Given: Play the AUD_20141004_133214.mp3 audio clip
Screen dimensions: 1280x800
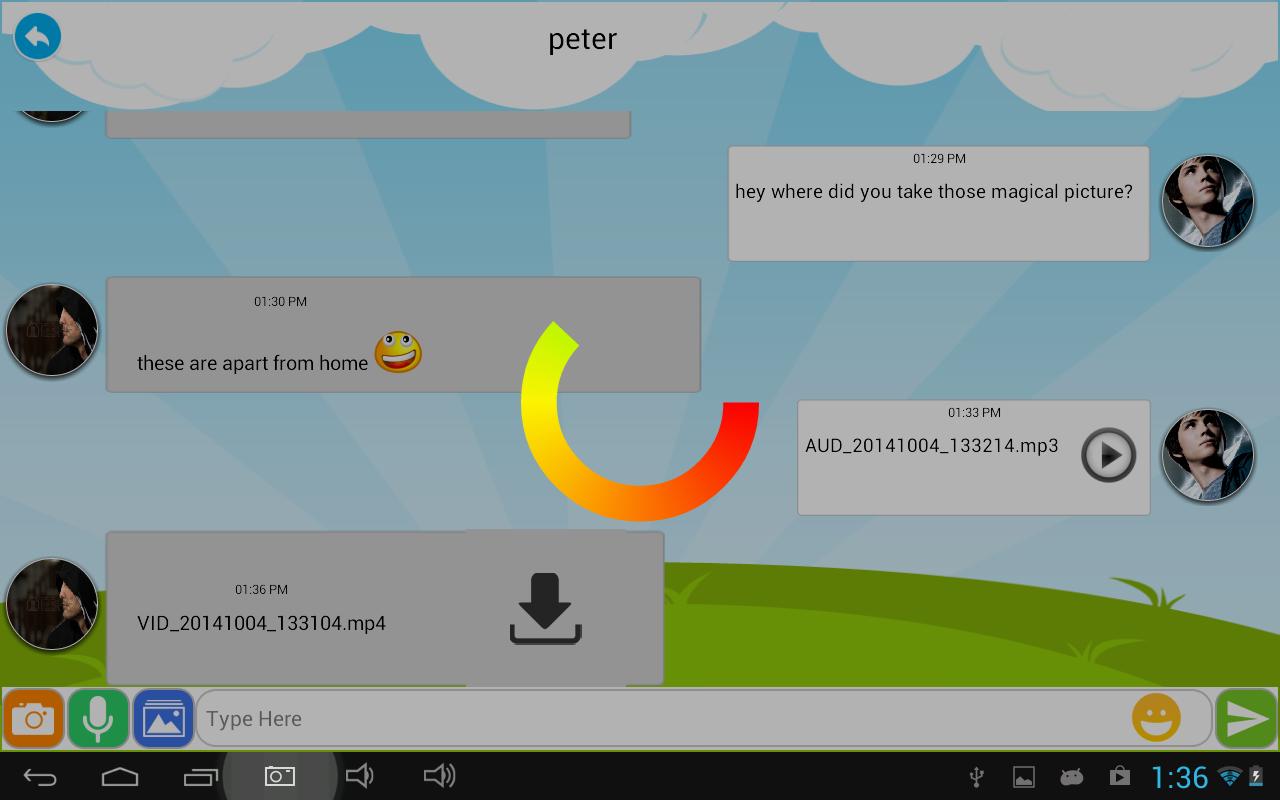Looking at the screenshot, I should coord(1108,455).
